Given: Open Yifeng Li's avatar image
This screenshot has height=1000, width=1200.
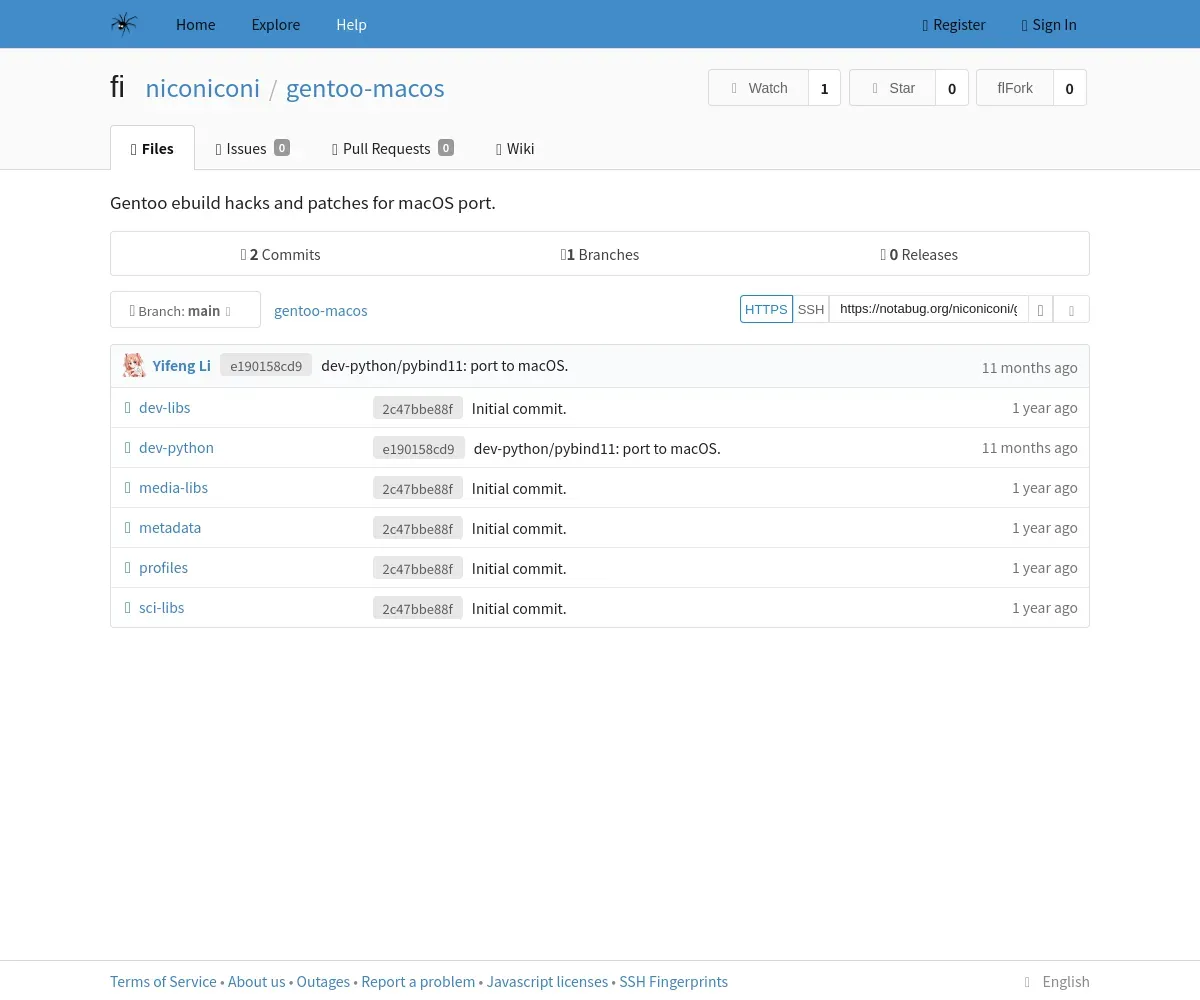Looking at the screenshot, I should pos(134,366).
